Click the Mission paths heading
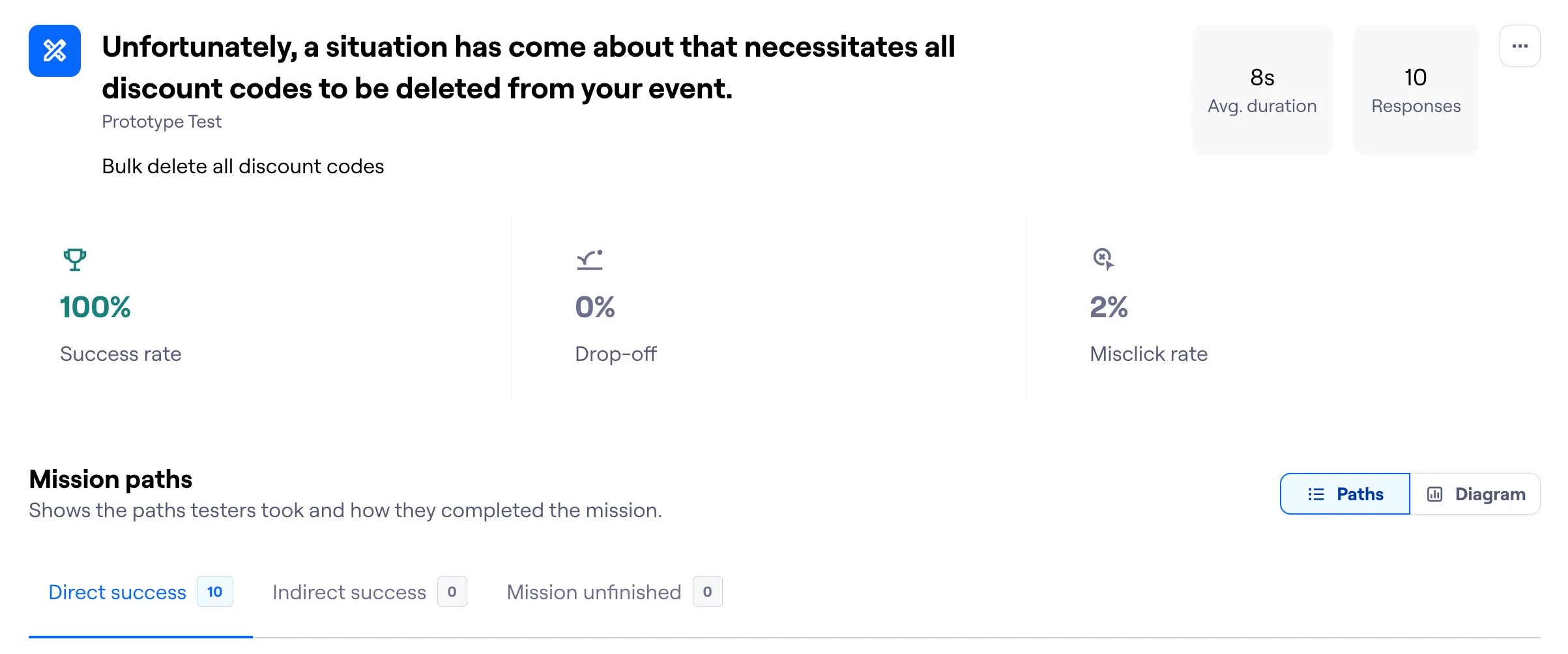The width and height of the screenshot is (1568, 654). click(111, 479)
